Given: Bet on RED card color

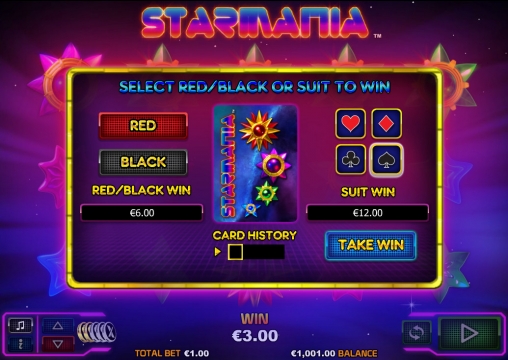Looking at the screenshot, I should click(143, 126).
